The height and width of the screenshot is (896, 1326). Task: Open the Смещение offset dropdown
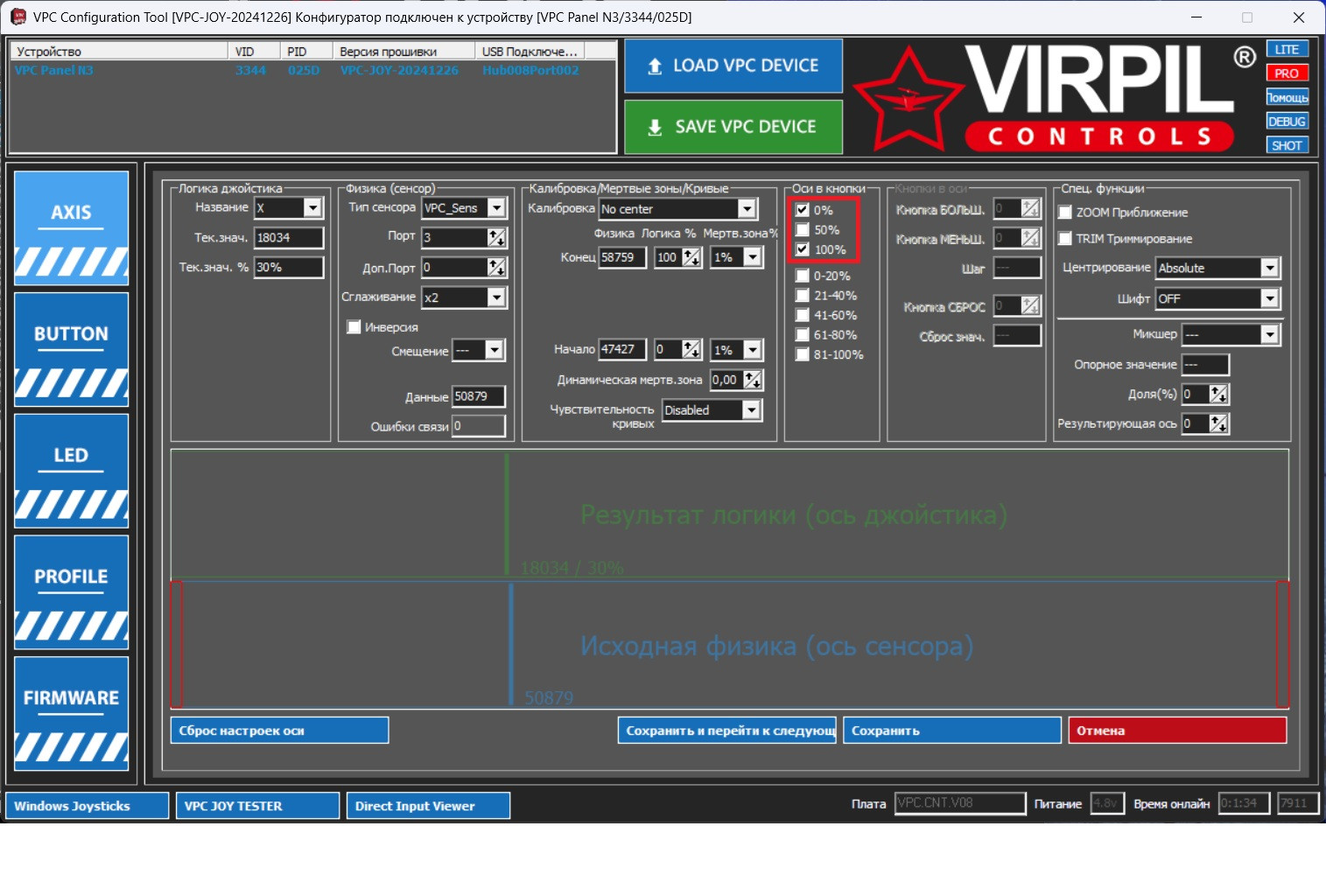point(494,350)
